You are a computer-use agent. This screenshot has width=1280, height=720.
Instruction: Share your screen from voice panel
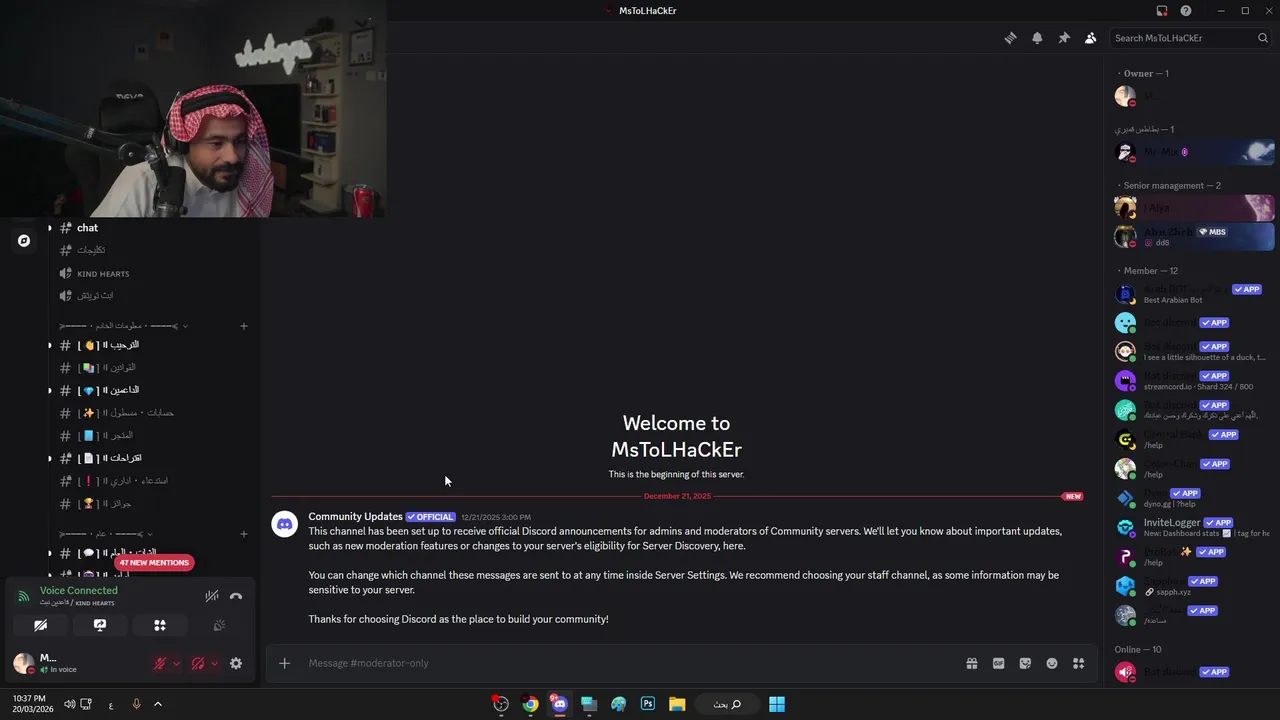coord(100,625)
